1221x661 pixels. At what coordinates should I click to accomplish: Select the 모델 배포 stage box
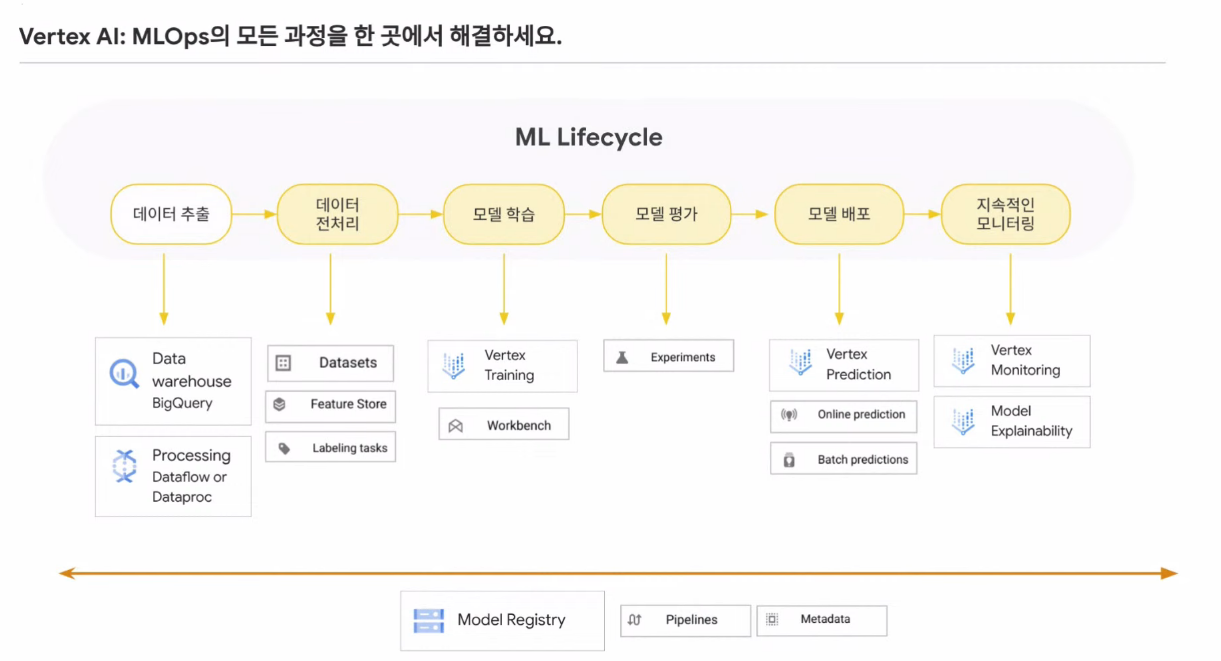(839, 214)
